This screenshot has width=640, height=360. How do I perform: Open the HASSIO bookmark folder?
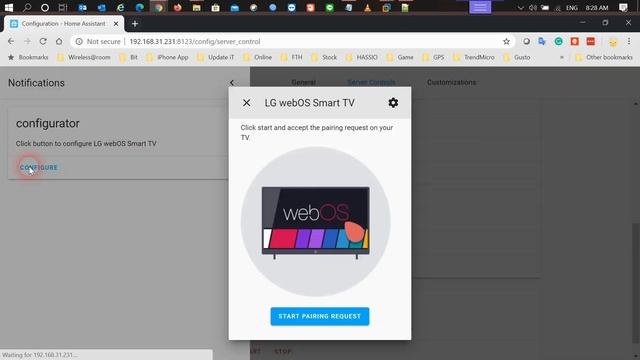coord(362,57)
